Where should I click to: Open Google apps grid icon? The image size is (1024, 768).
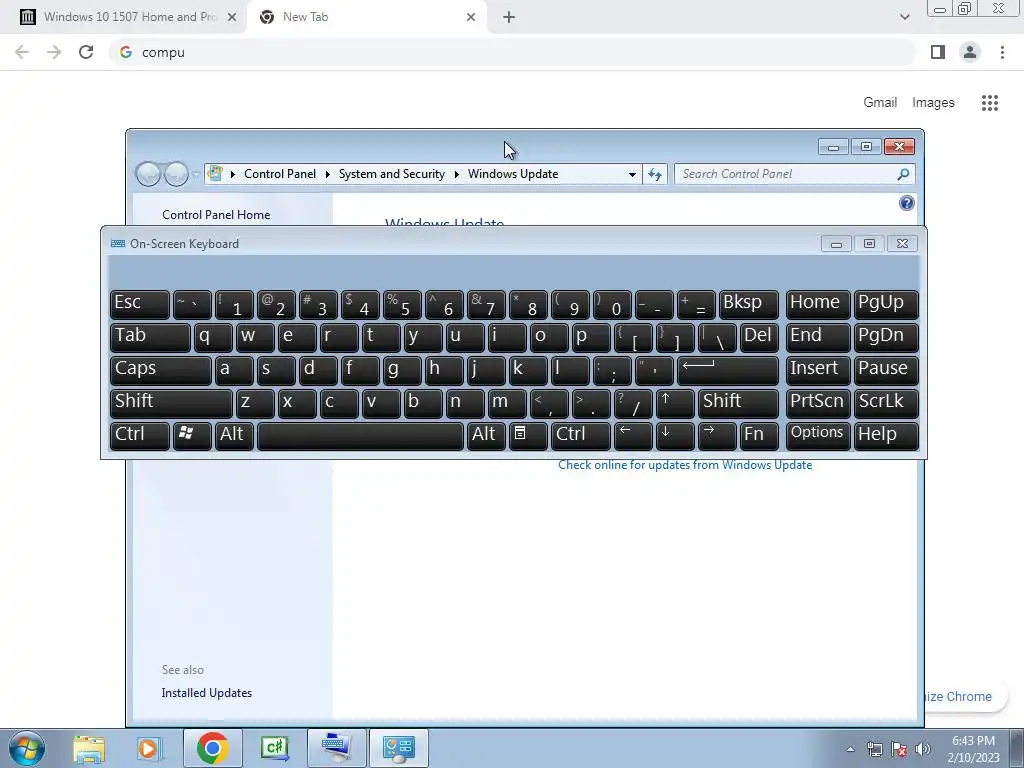pos(990,103)
